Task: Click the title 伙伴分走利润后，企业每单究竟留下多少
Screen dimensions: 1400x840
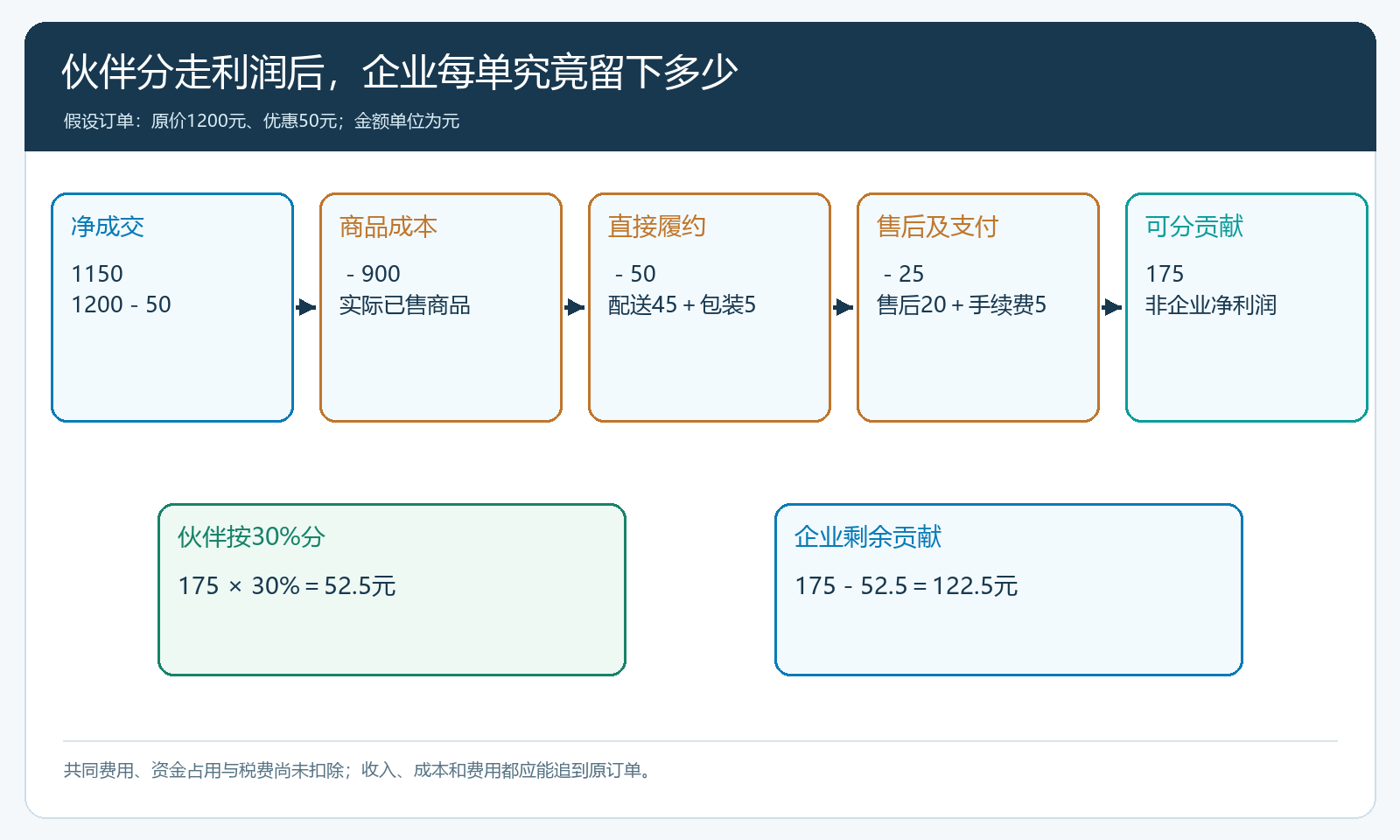Action: tap(400, 72)
